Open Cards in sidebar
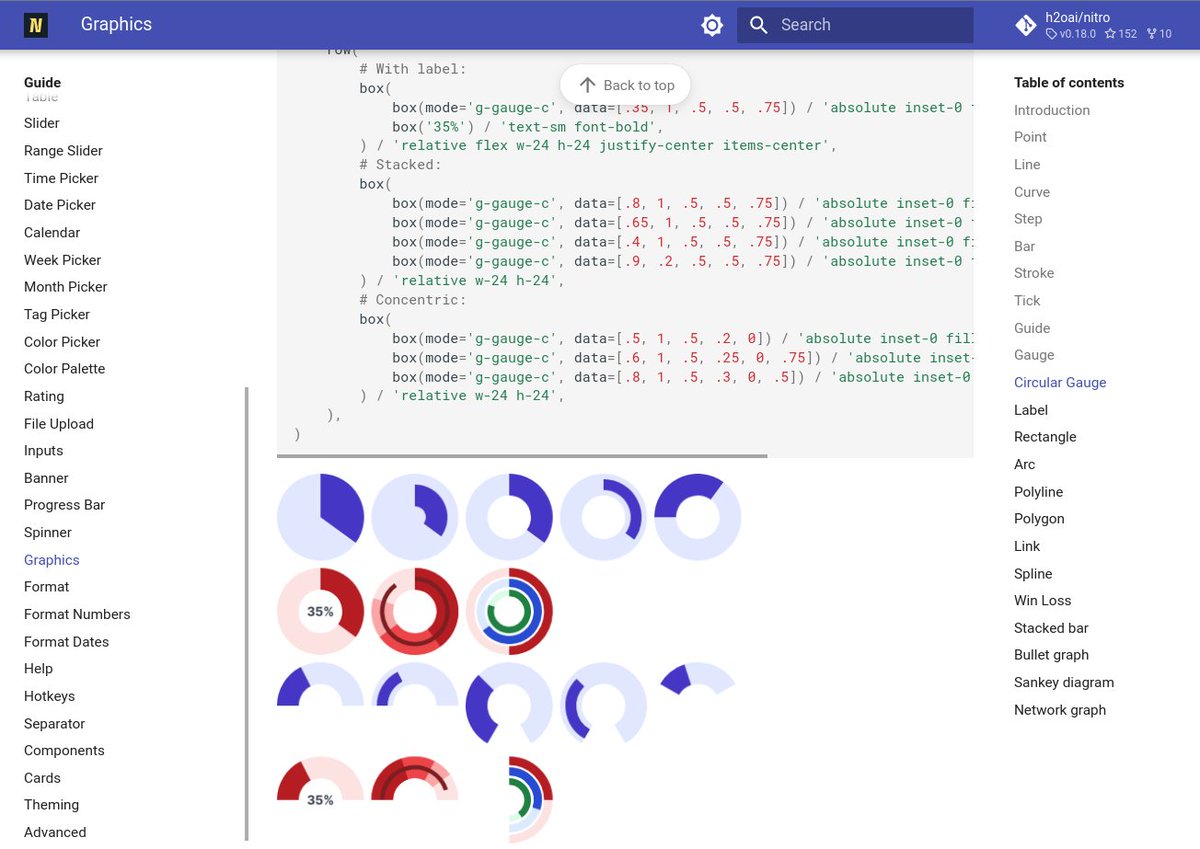The image size is (1200, 849). tap(42, 778)
